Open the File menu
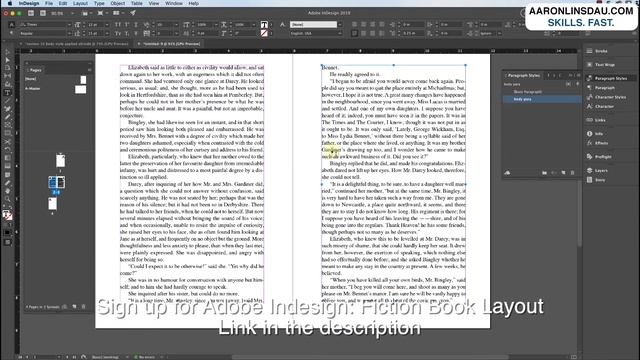Screen dimensions: 640x360 coord(49,3)
